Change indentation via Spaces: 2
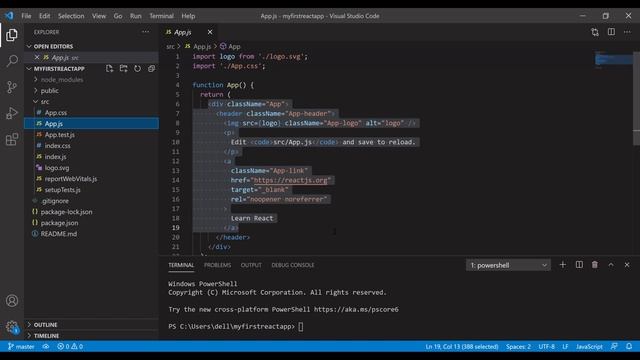The width and height of the screenshot is (640, 360). click(x=518, y=347)
